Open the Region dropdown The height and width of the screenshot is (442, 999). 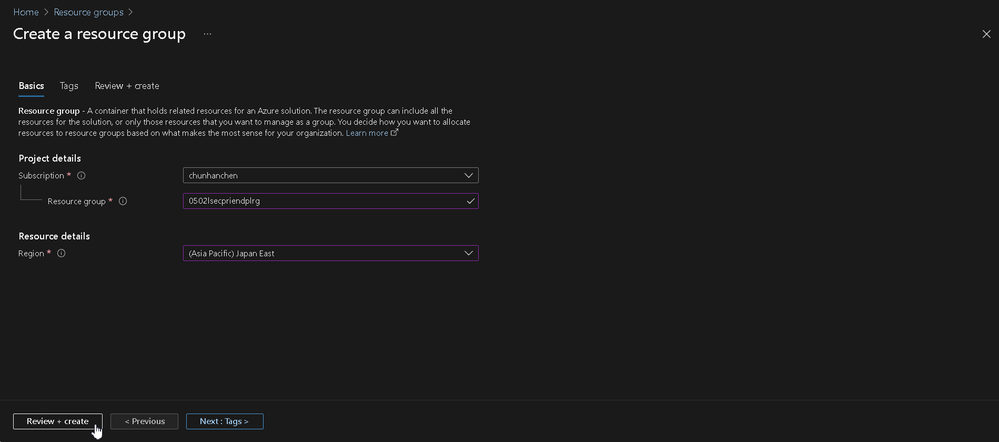331,253
